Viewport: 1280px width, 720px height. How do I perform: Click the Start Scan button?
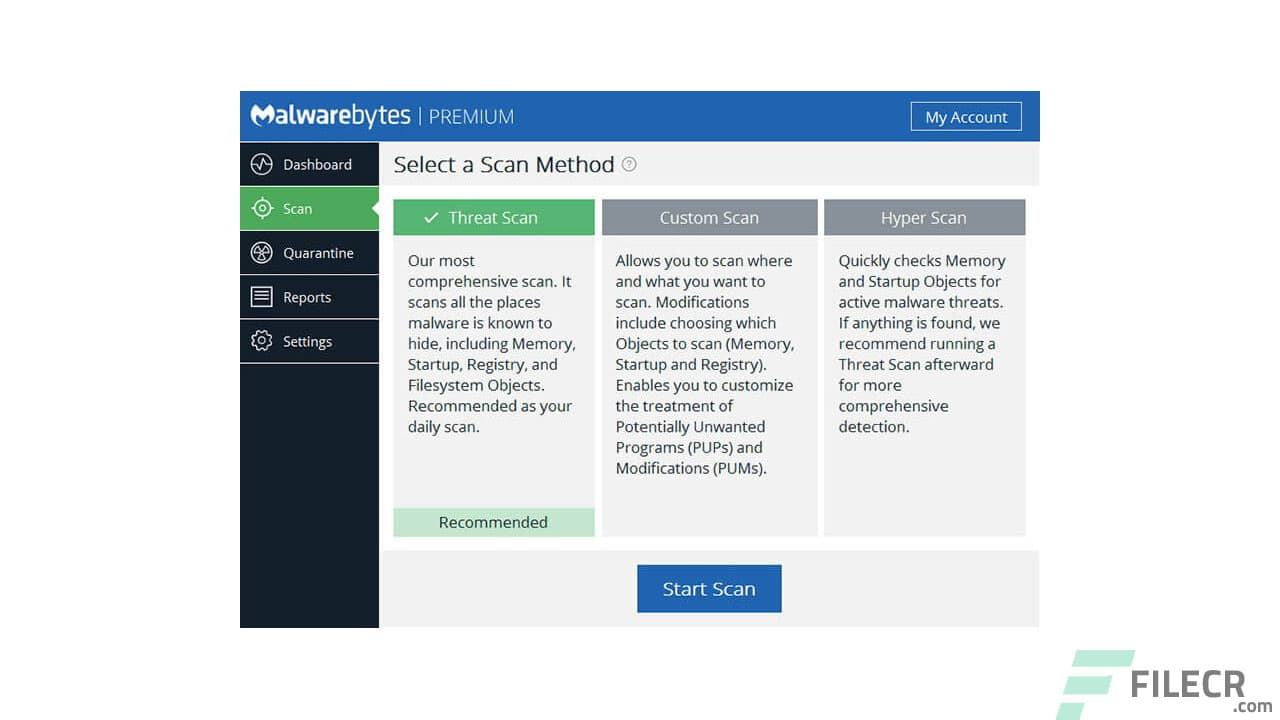(x=709, y=588)
